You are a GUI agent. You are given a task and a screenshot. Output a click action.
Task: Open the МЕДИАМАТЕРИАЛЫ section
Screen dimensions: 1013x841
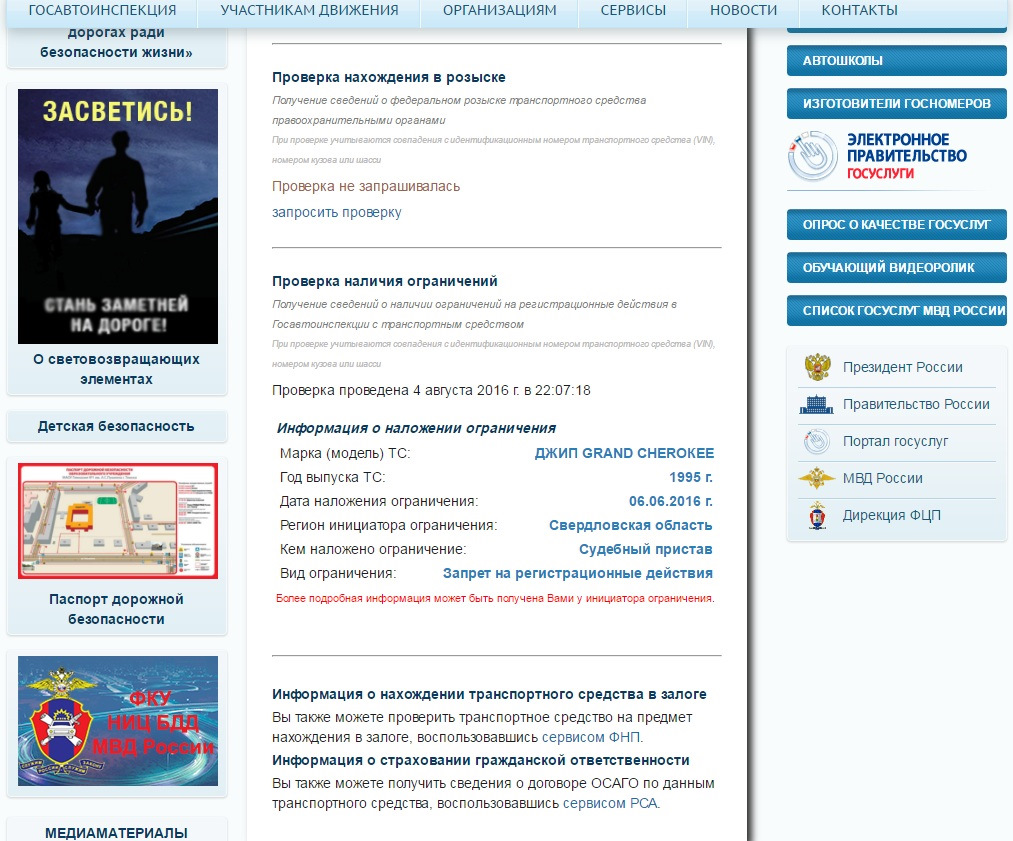(x=116, y=833)
